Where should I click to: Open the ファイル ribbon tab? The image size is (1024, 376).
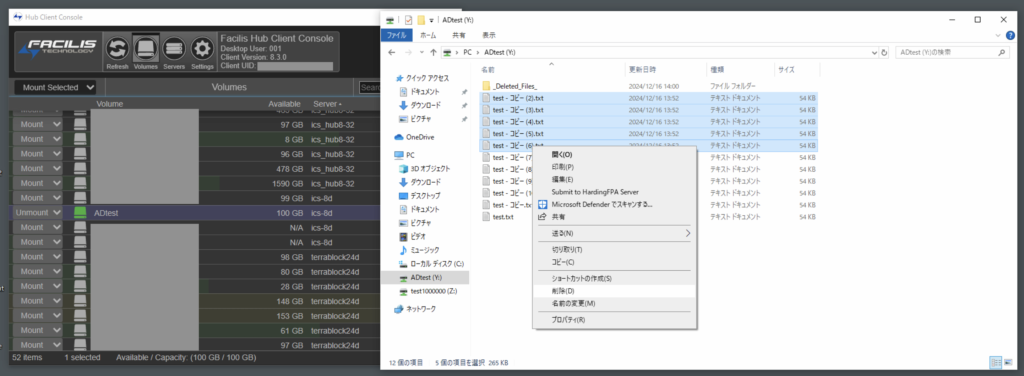click(x=396, y=35)
